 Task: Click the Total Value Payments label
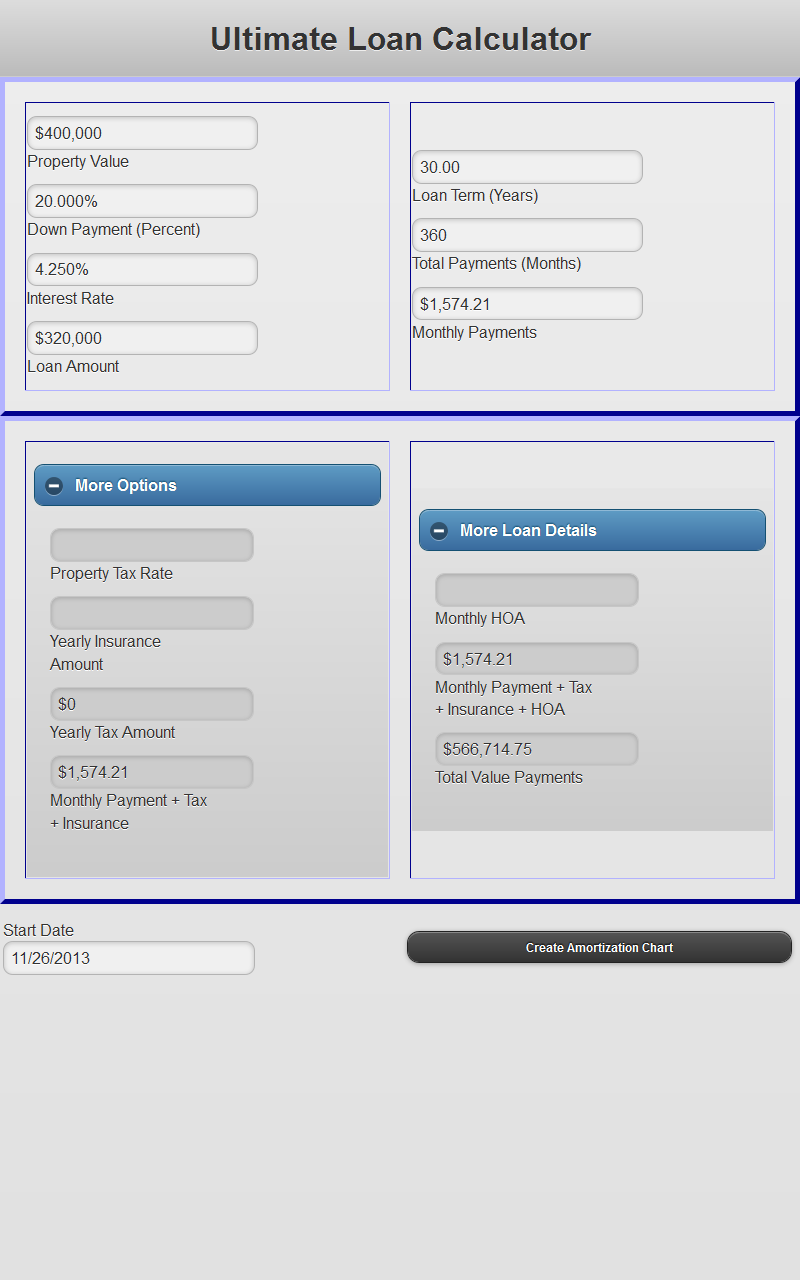point(509,778)
